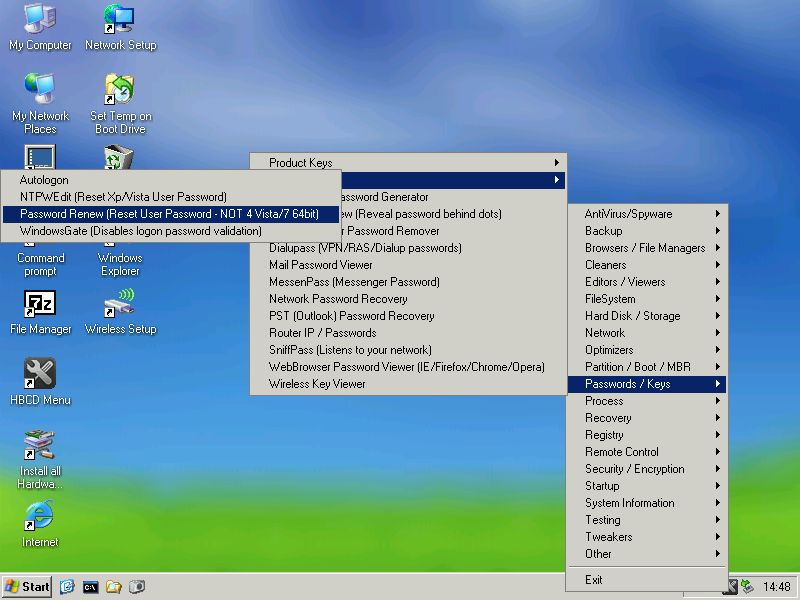Click the taskbar clock showing 14:48
This screenshot has width=800, height=600.
click(776, 587)
